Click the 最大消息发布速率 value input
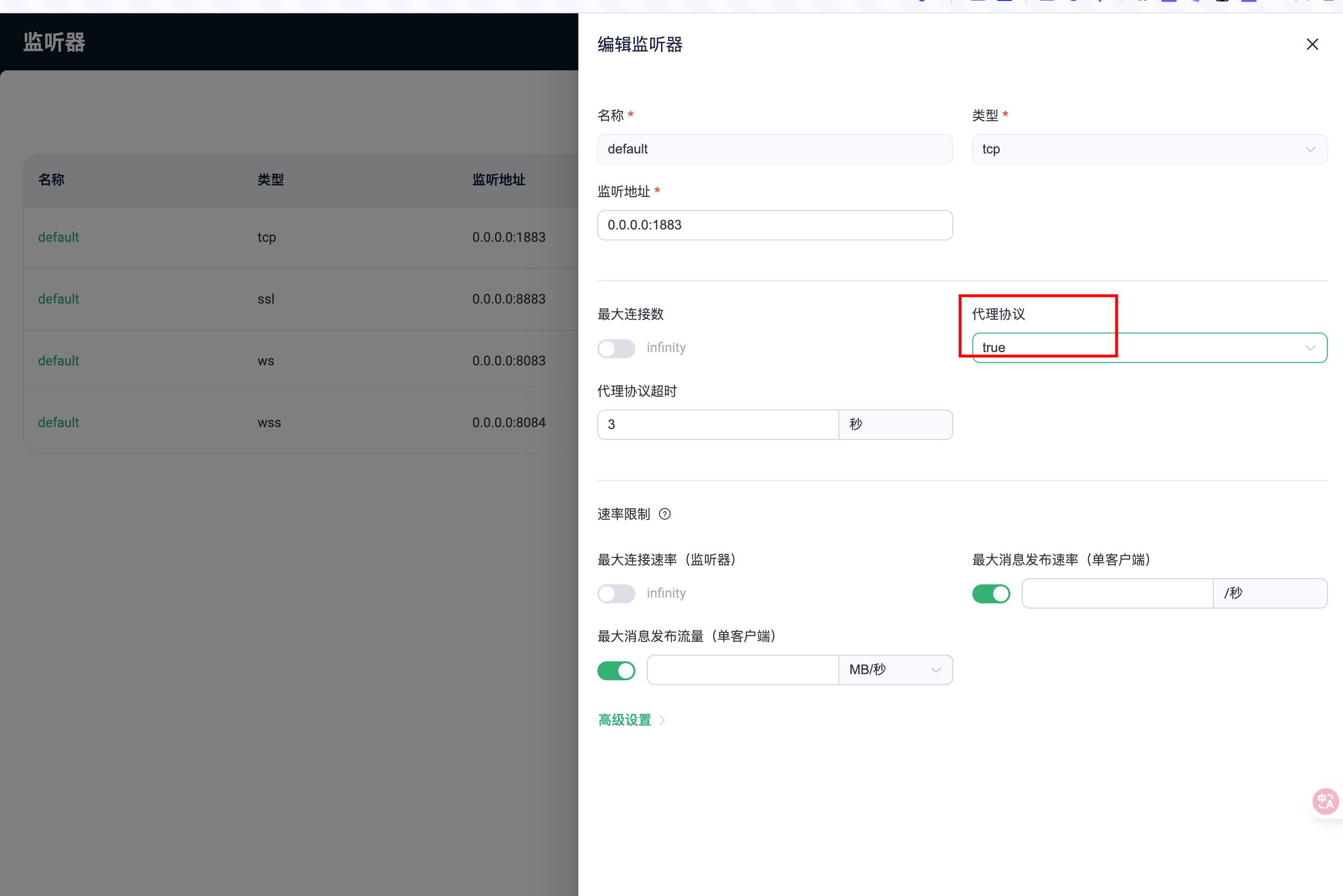The image size is (1343, 896). [1117, 593]
